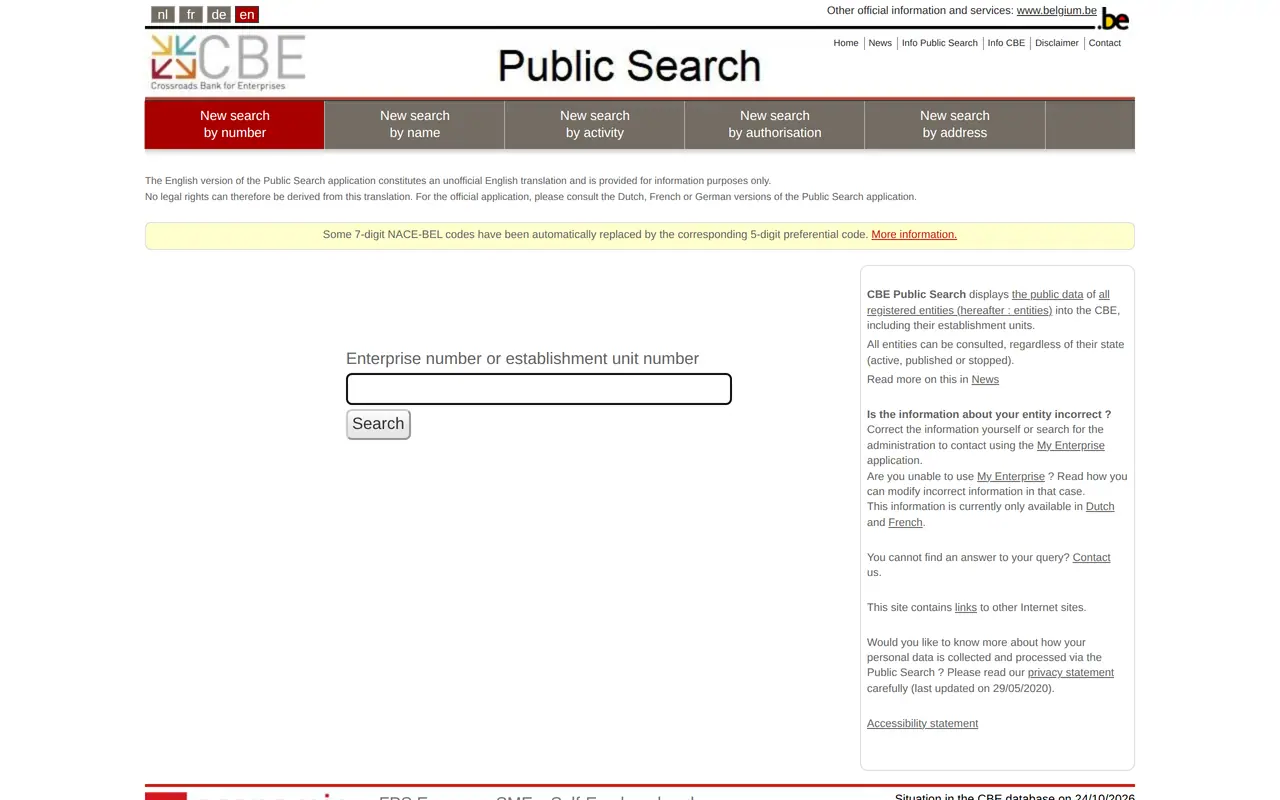This screenshot has height=800, width=1280.
Task: Open Disclaimer in top menu
Action: (x=1057, y=43)
